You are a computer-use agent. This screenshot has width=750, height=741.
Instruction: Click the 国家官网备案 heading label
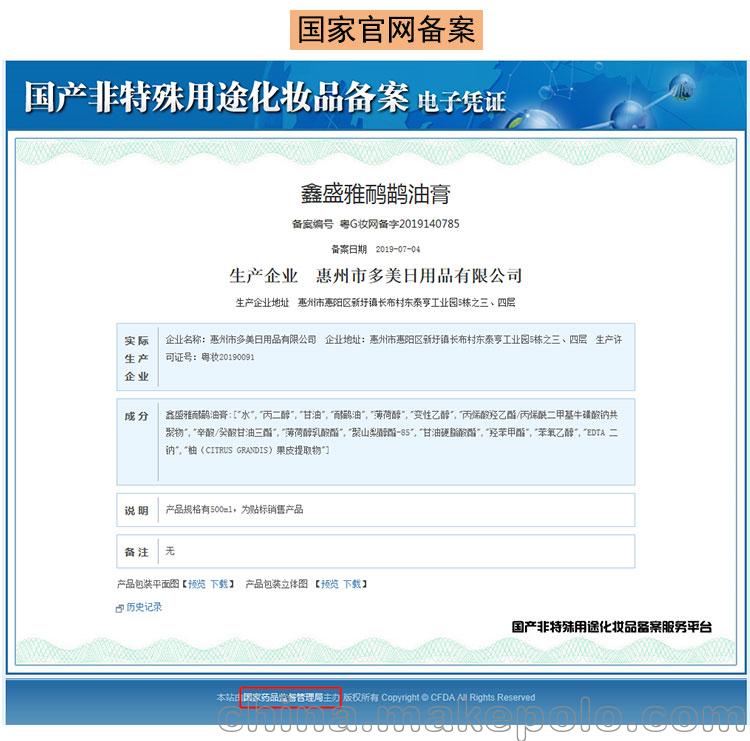[x=386, y=30]
